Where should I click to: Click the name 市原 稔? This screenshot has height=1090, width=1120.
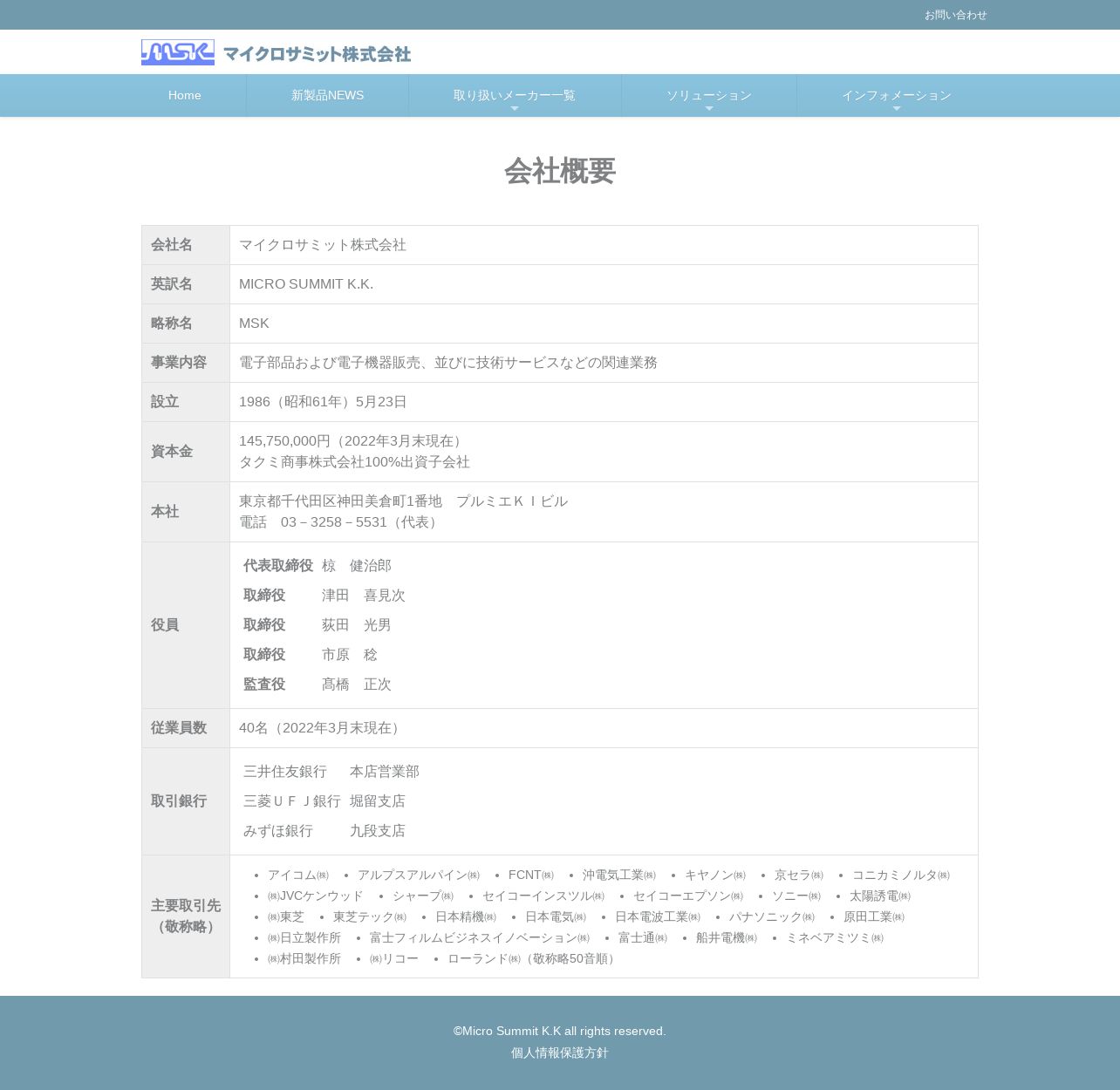[x=350, y=655]
